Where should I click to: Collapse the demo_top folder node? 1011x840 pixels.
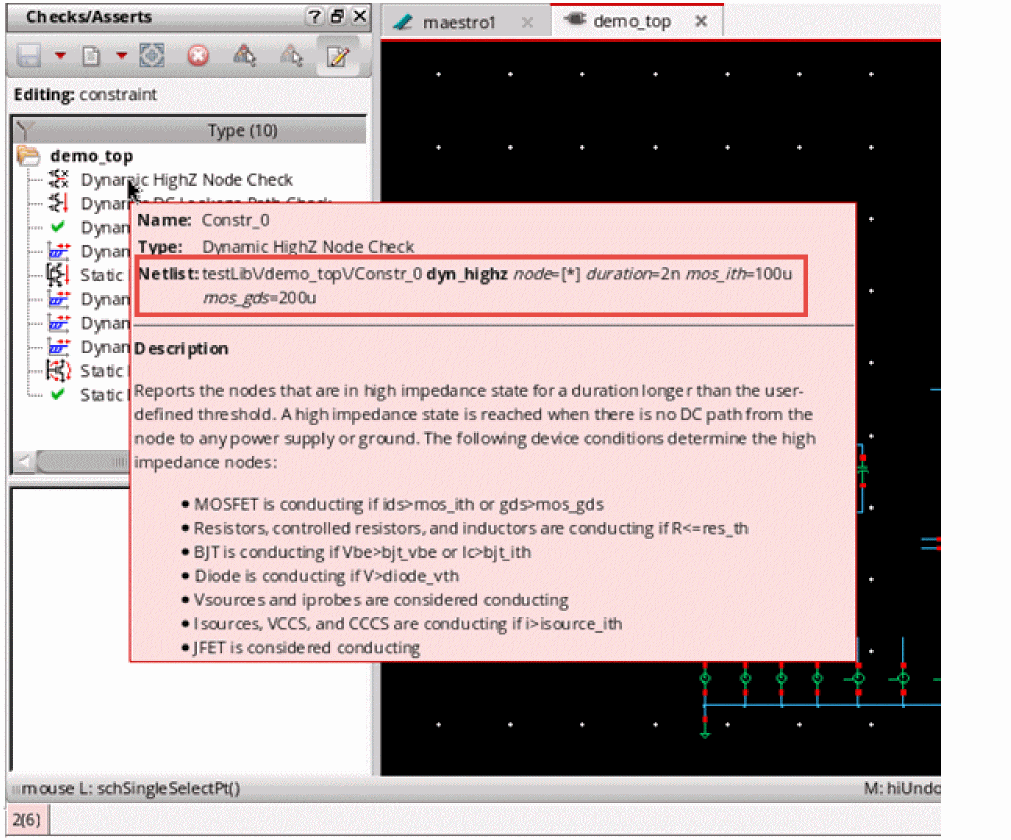coord(30,156)
